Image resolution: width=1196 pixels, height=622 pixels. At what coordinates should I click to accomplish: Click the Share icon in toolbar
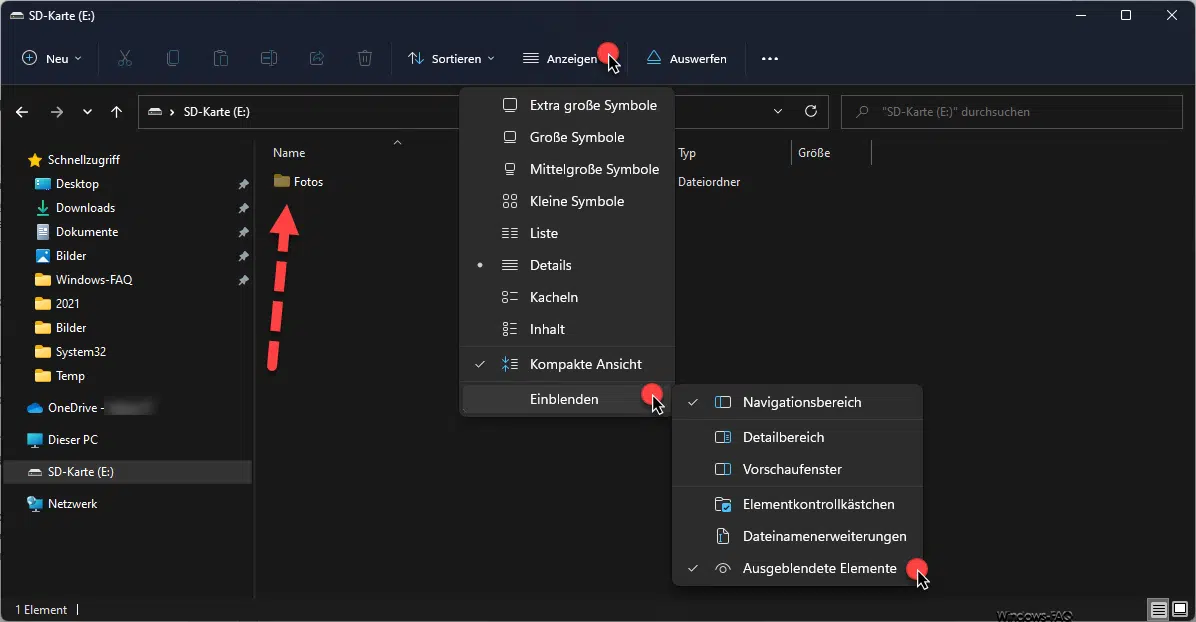317,59
